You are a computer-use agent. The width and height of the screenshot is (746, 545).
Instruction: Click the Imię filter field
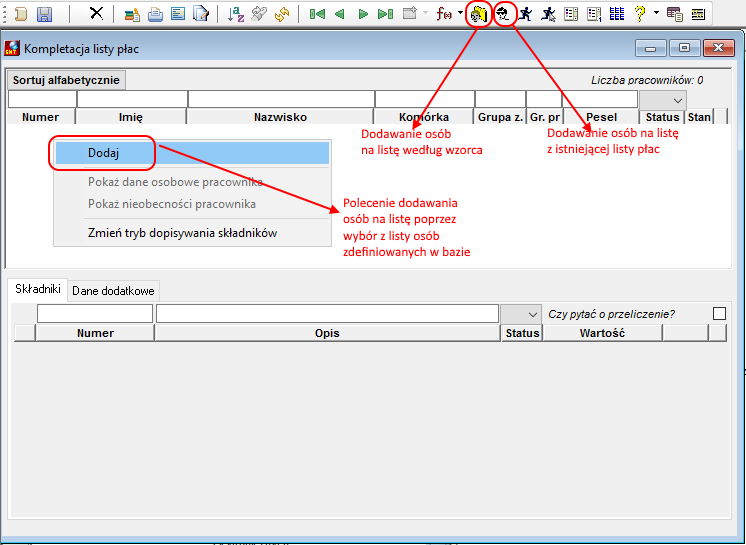pos(132,99)
